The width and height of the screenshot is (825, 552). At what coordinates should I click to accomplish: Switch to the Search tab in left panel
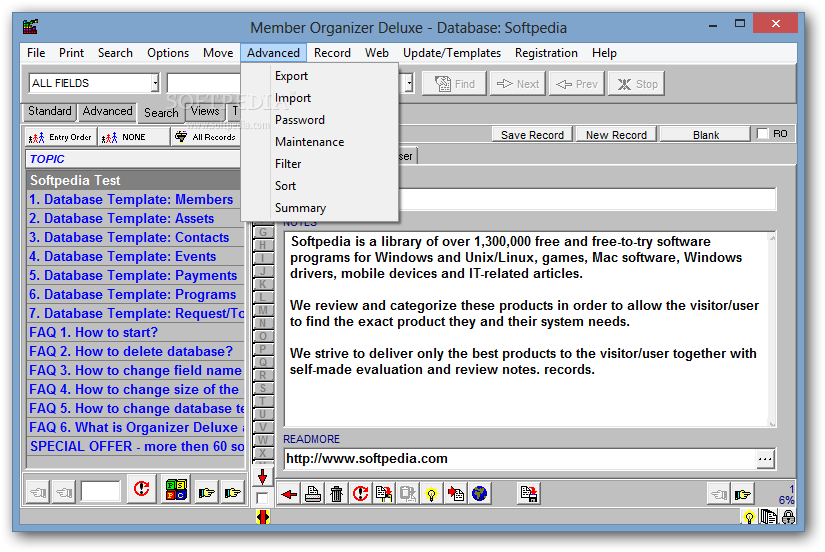pyautogui.click(x=161, y=113)
